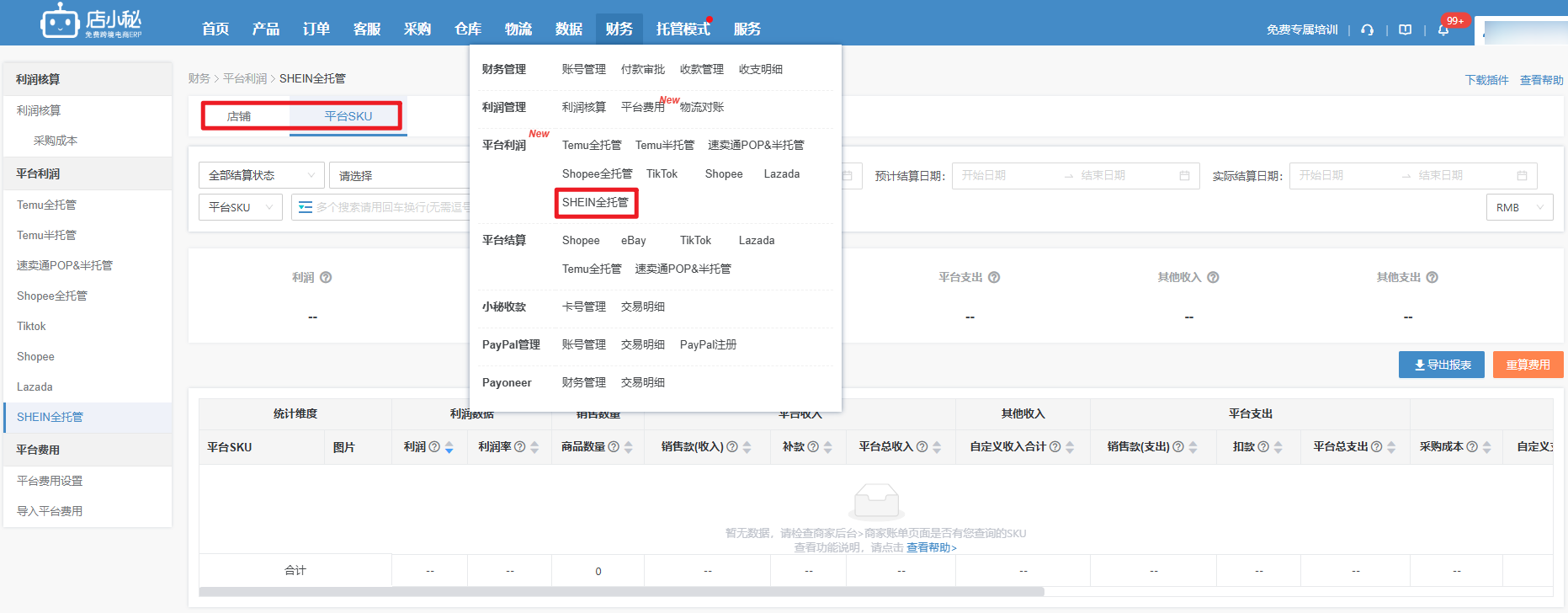Sort the 平台总支出 column with its arrows

(x=1391, y=447)
